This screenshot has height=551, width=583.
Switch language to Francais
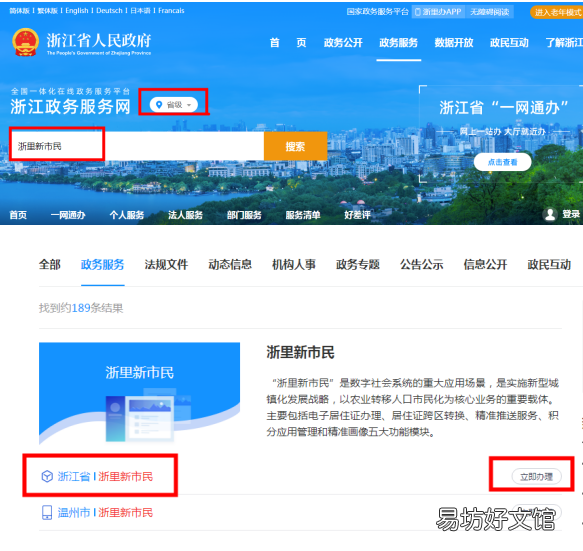click(171, 11)
